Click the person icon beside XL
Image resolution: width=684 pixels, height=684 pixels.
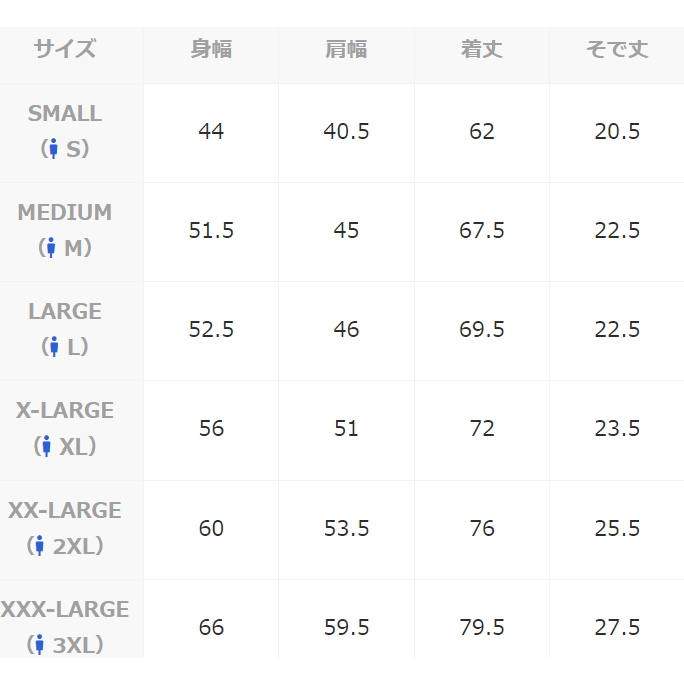click(x=44, y=446)
